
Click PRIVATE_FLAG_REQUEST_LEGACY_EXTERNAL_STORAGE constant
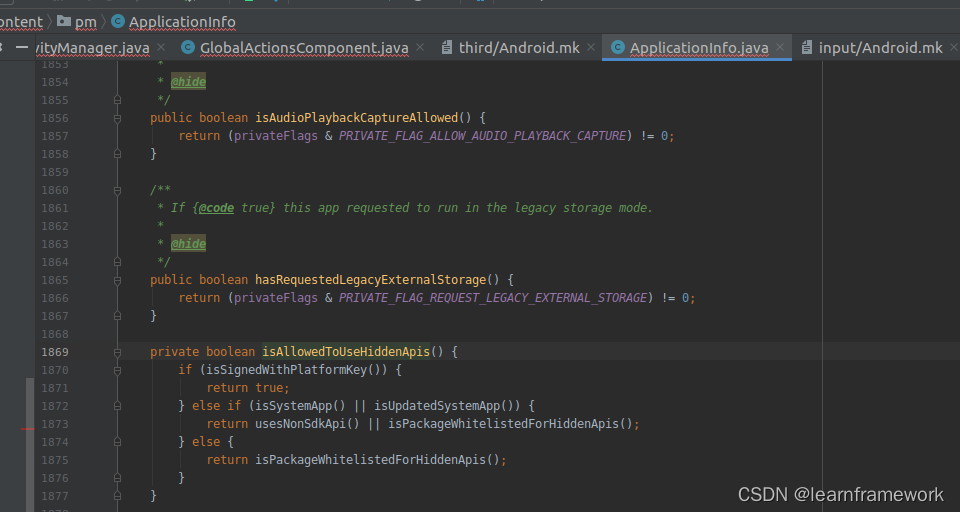coord(493,298)
